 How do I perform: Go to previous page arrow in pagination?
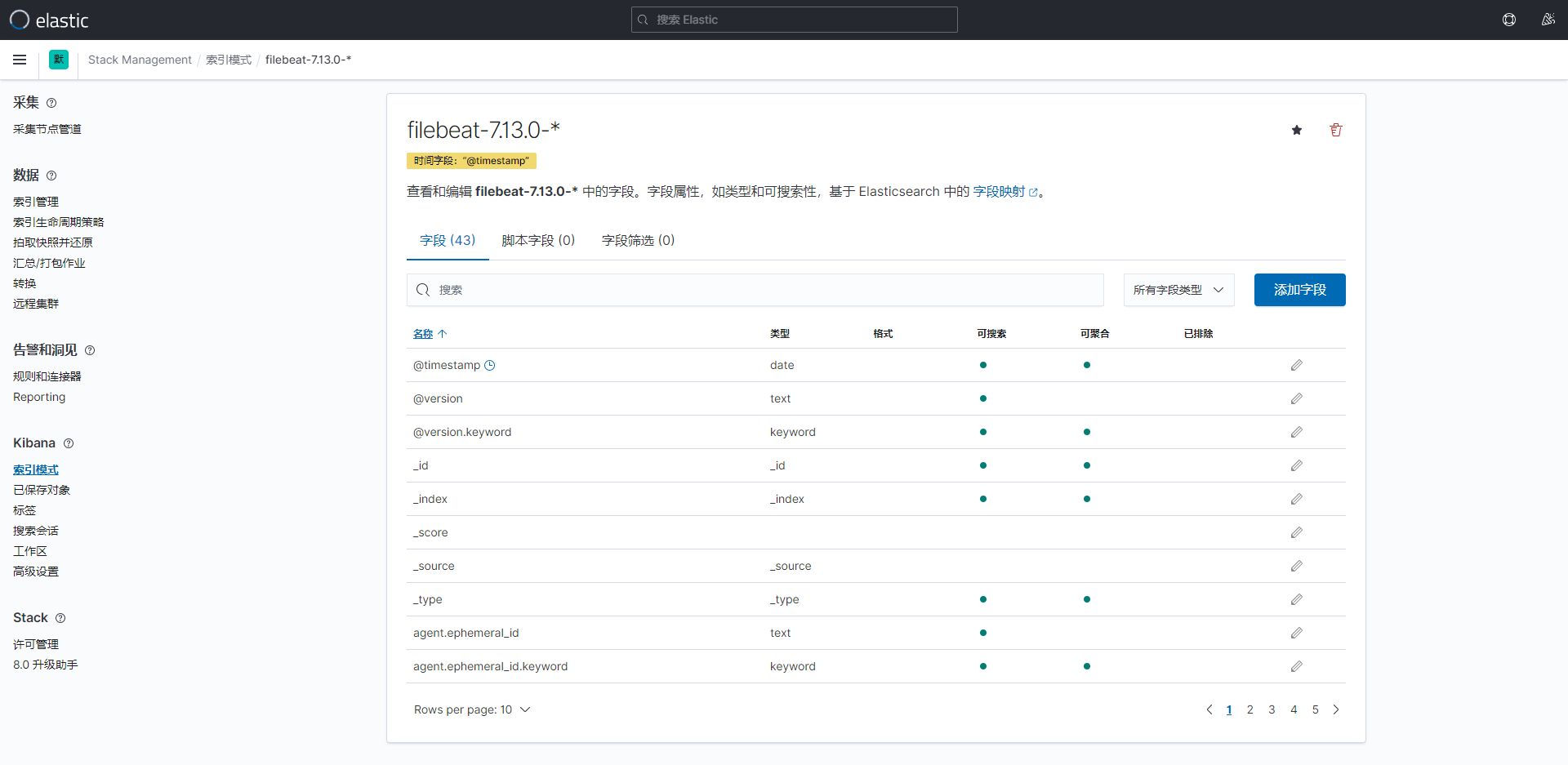coord(1209,709)
